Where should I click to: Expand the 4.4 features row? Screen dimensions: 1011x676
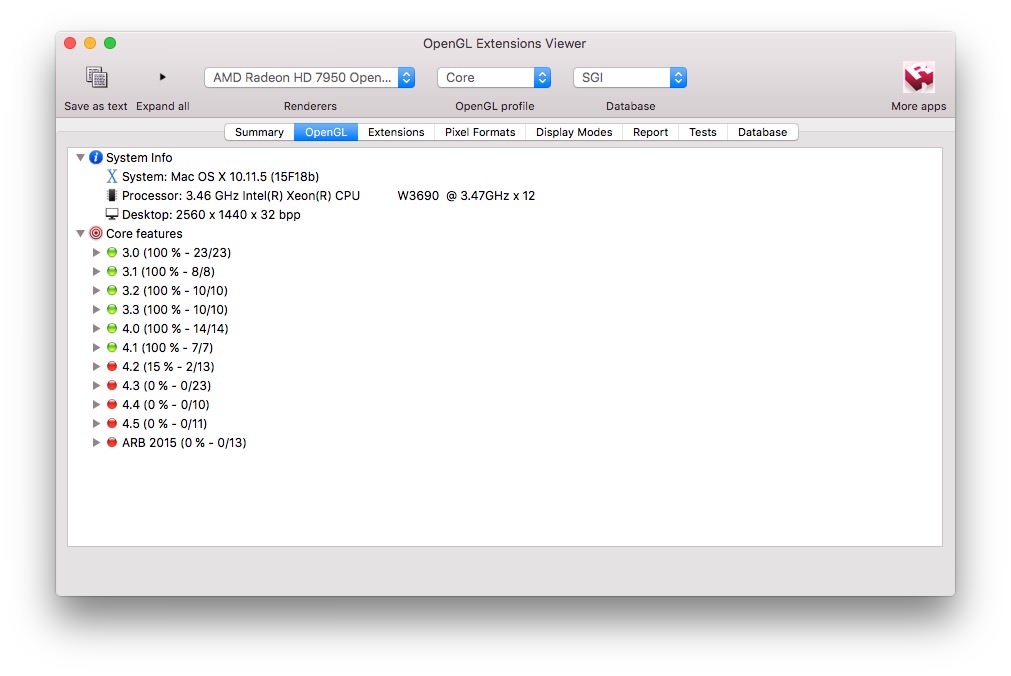[x=96, y=404]
